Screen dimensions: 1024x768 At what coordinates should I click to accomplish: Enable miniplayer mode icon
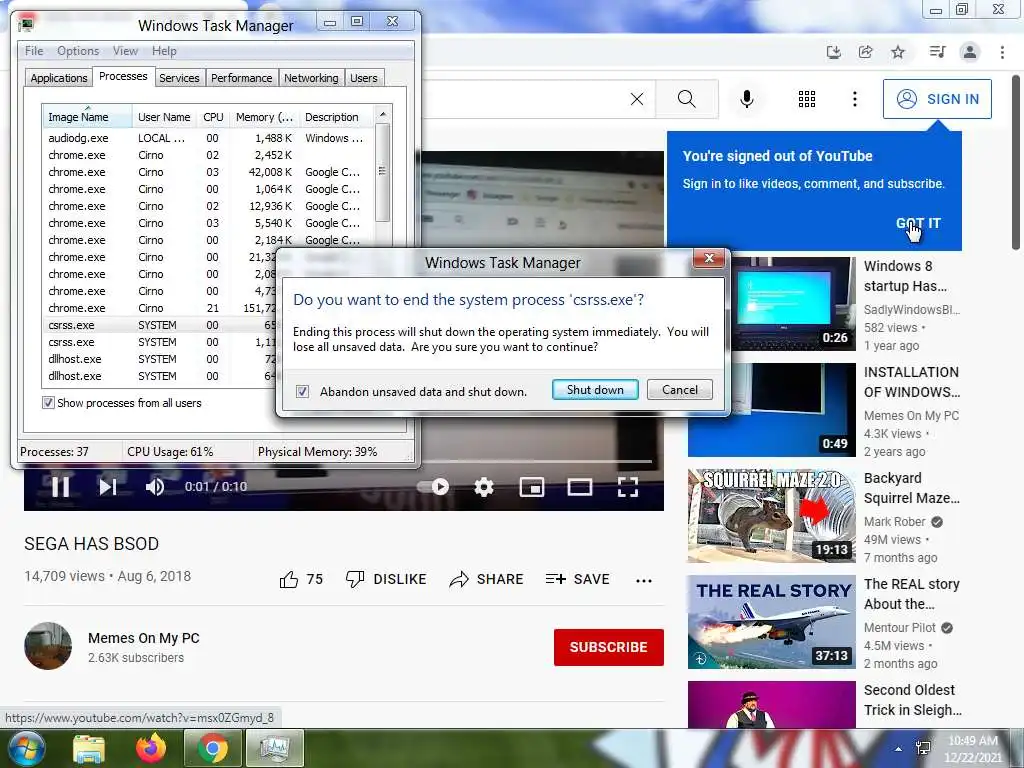click(x=532, y=487)
